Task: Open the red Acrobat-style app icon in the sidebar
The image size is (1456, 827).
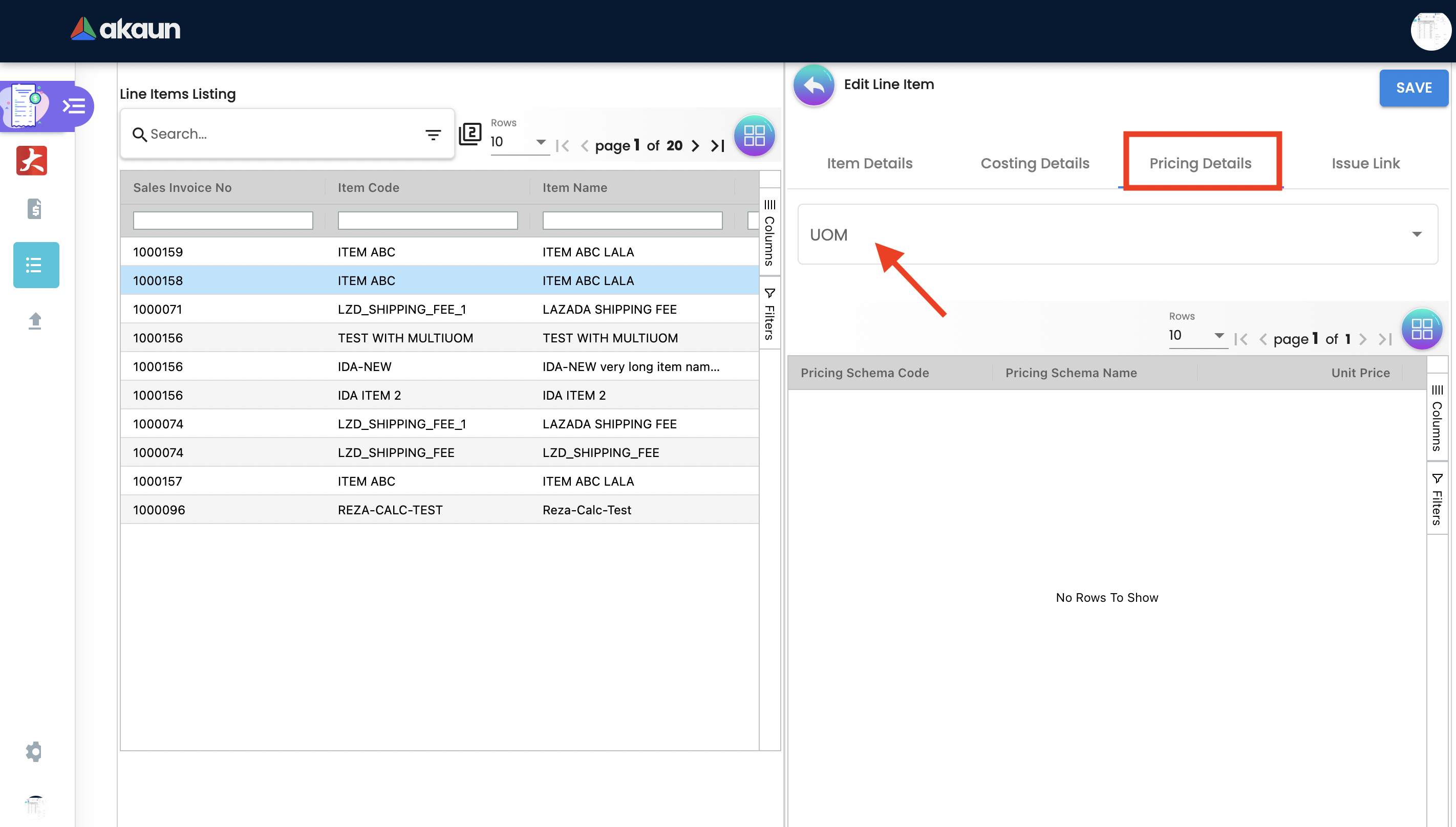Action: tap(32, 160)
